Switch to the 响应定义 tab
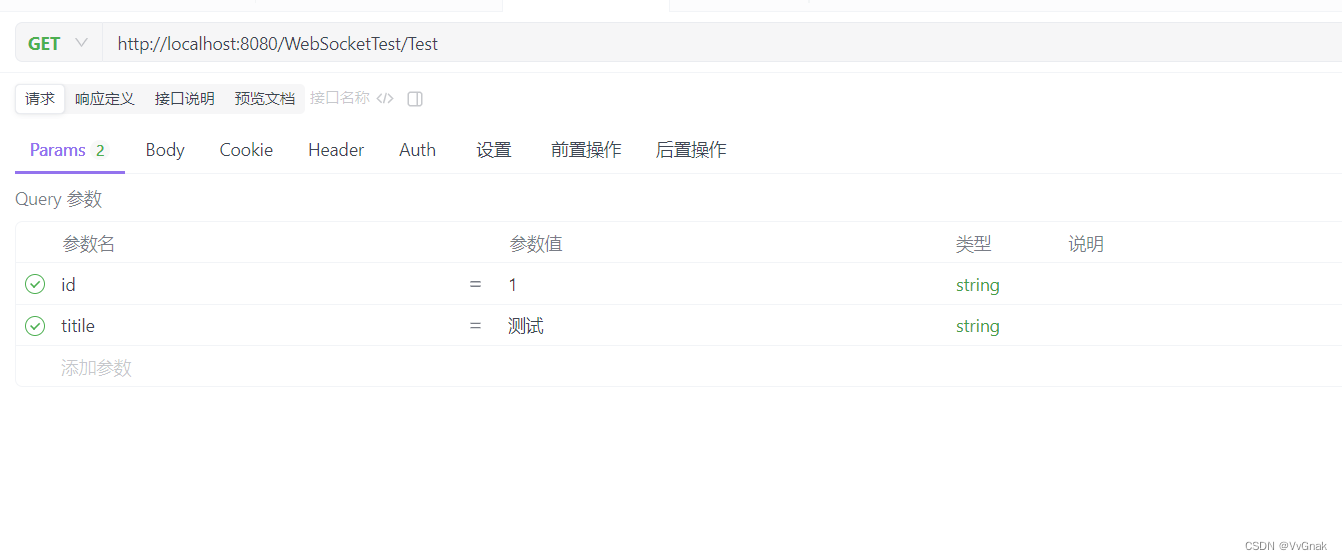This screenshot has width=1342, height=560. pos(105,98)
